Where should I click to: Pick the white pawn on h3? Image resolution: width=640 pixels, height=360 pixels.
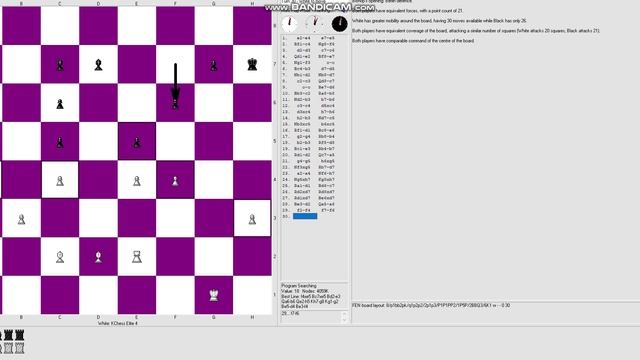(x=252, y=220)
